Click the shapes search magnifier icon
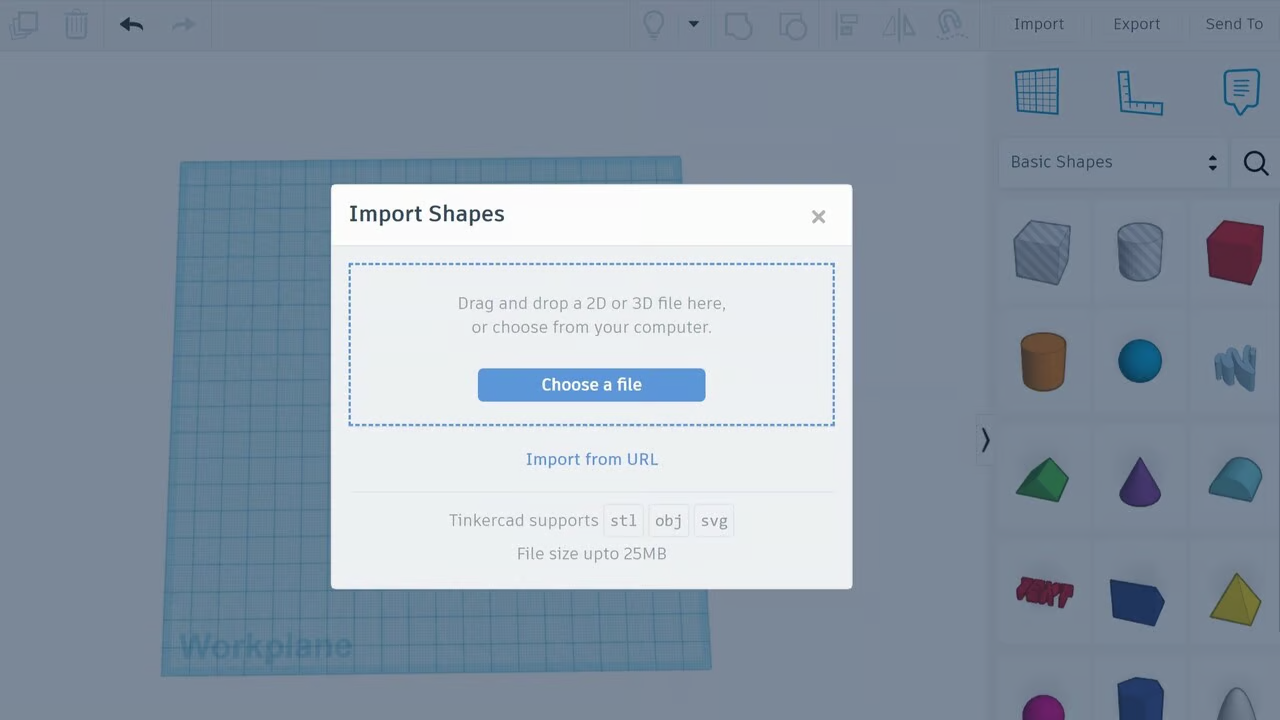1280x720 pixels. [1256, 163]
